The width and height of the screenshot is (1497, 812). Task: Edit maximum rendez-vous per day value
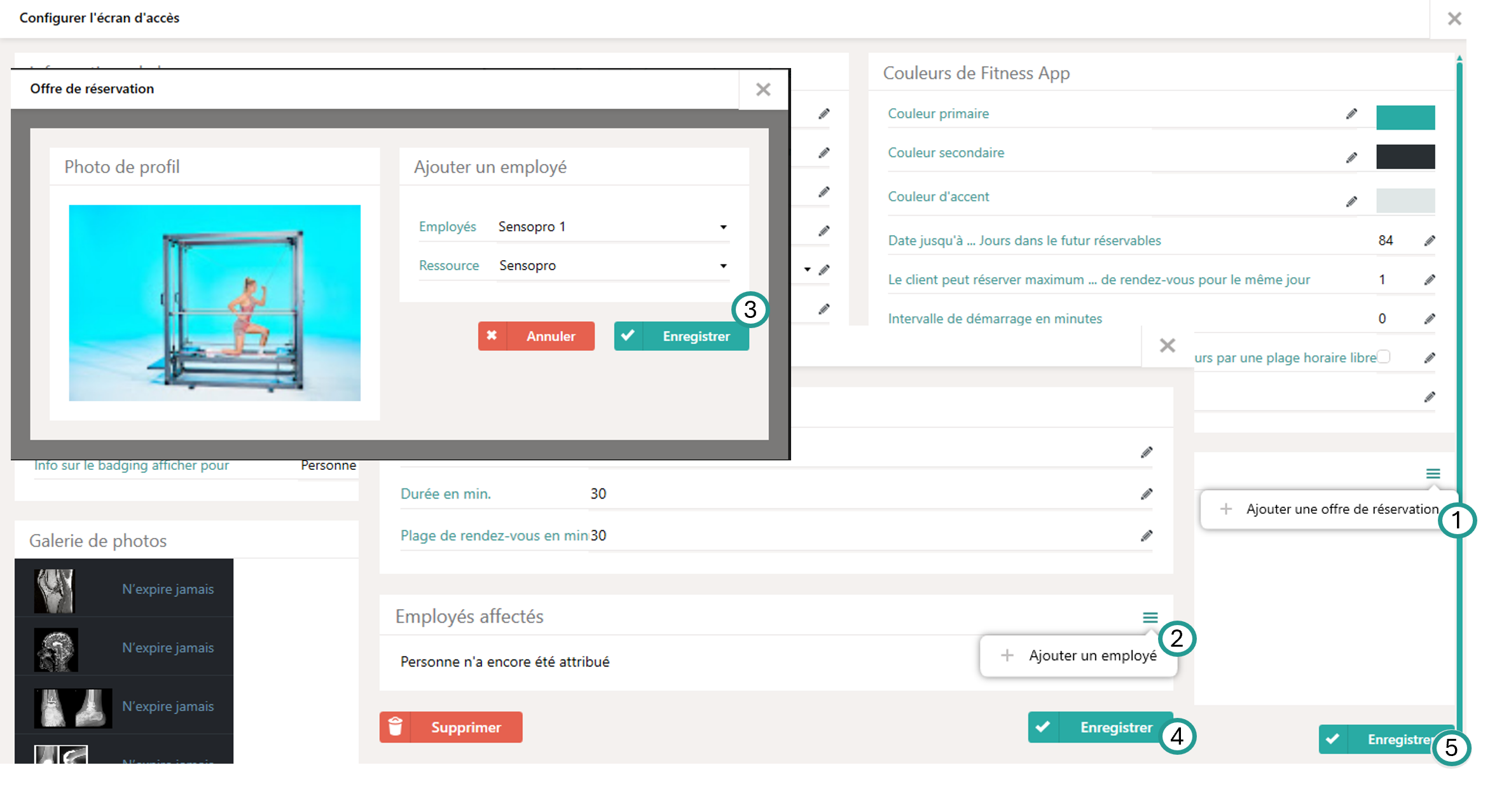1430,280
